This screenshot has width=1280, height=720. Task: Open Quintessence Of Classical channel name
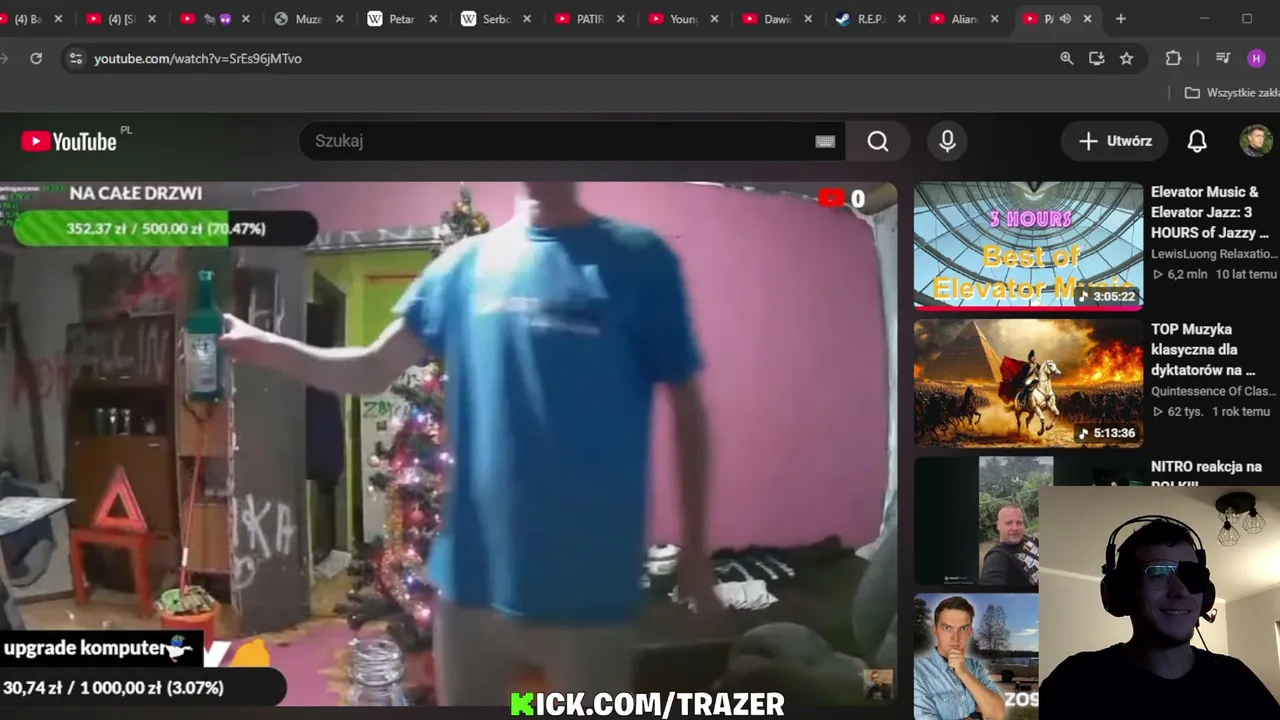(1213, 391)
